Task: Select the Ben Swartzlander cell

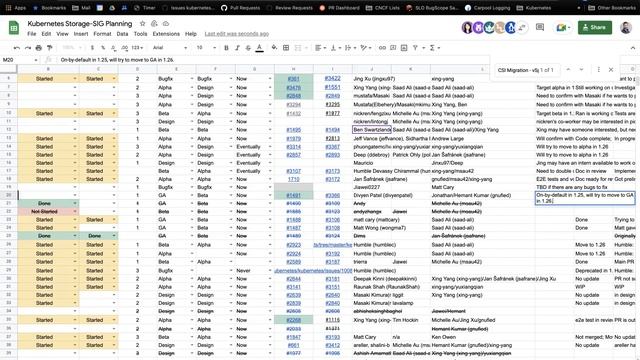Action: point(372,130)
